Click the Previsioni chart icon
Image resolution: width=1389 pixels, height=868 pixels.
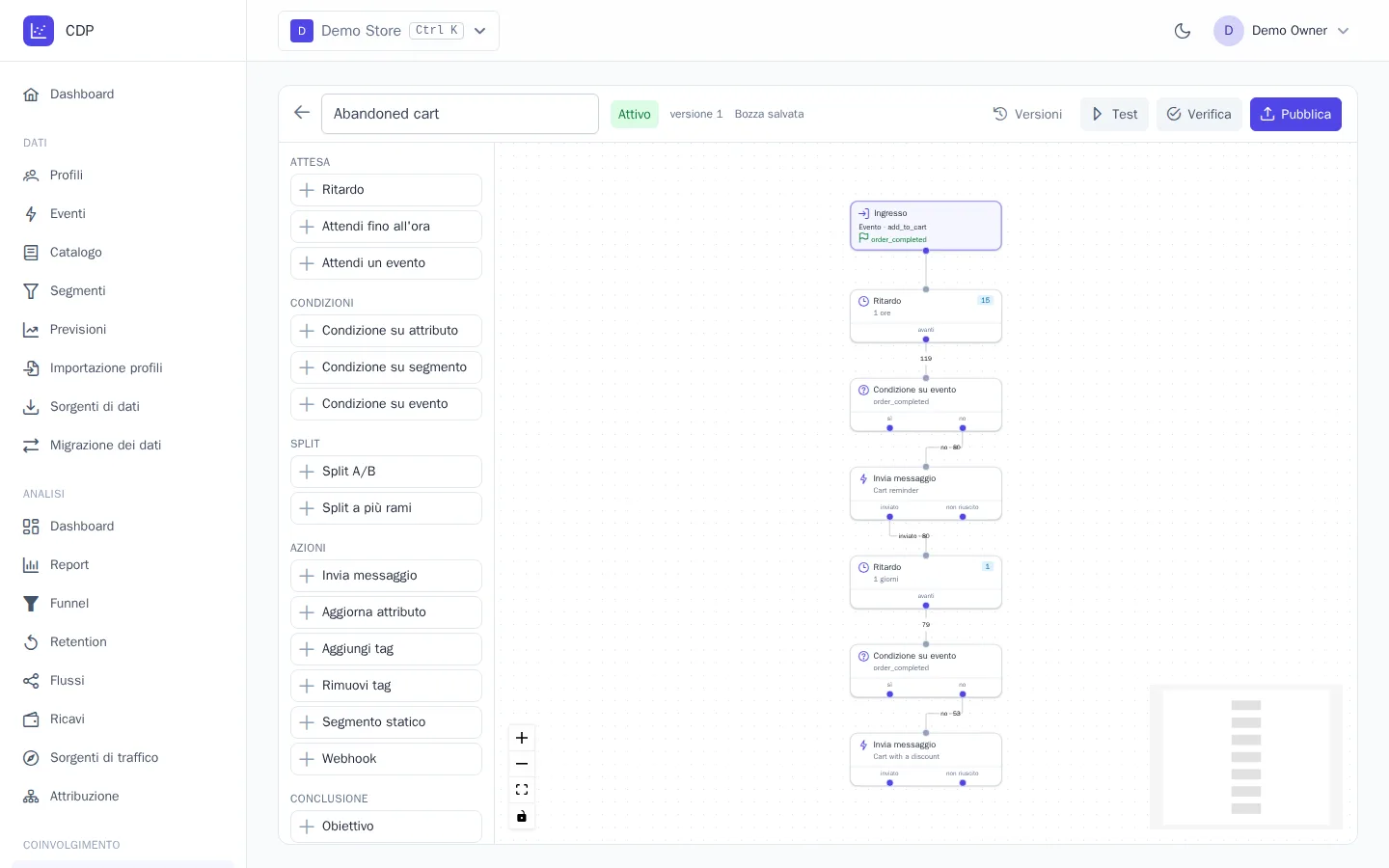point(31,330)
